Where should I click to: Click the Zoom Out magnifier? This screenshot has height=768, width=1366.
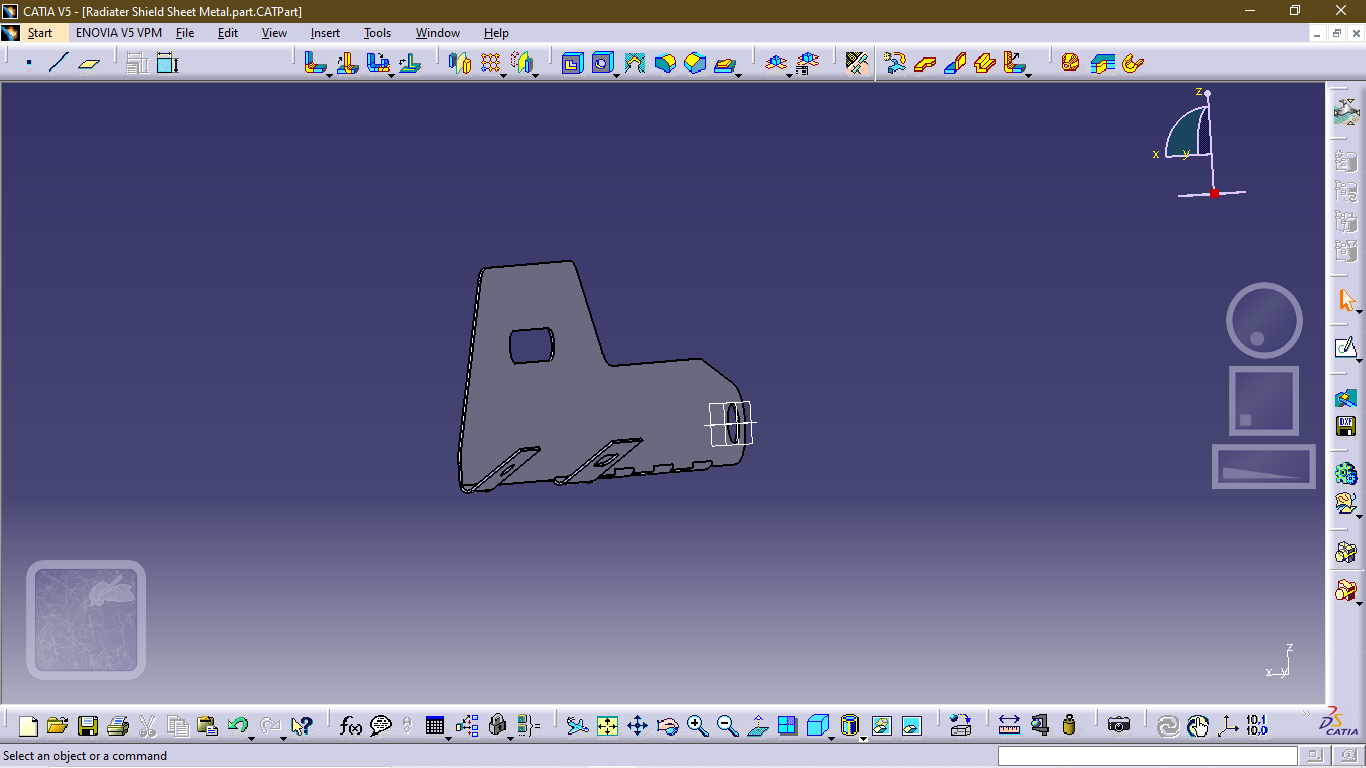(727, 726)
